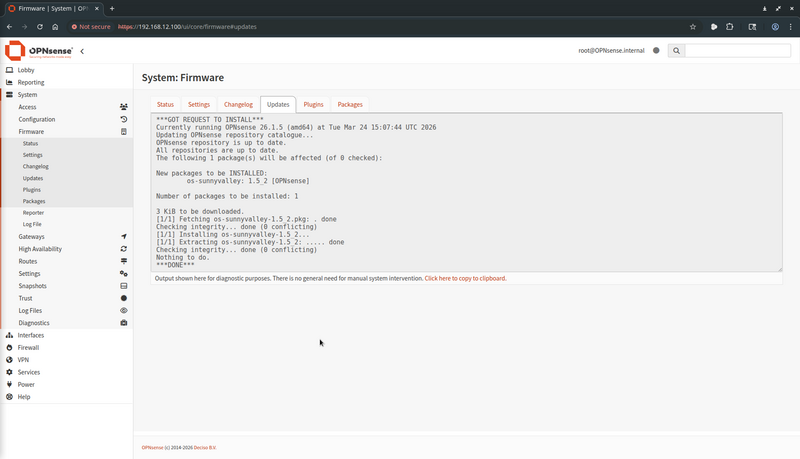Click the system status circle indicator
The height and width of the screenshot is (459, 800).
pos(656,50)
